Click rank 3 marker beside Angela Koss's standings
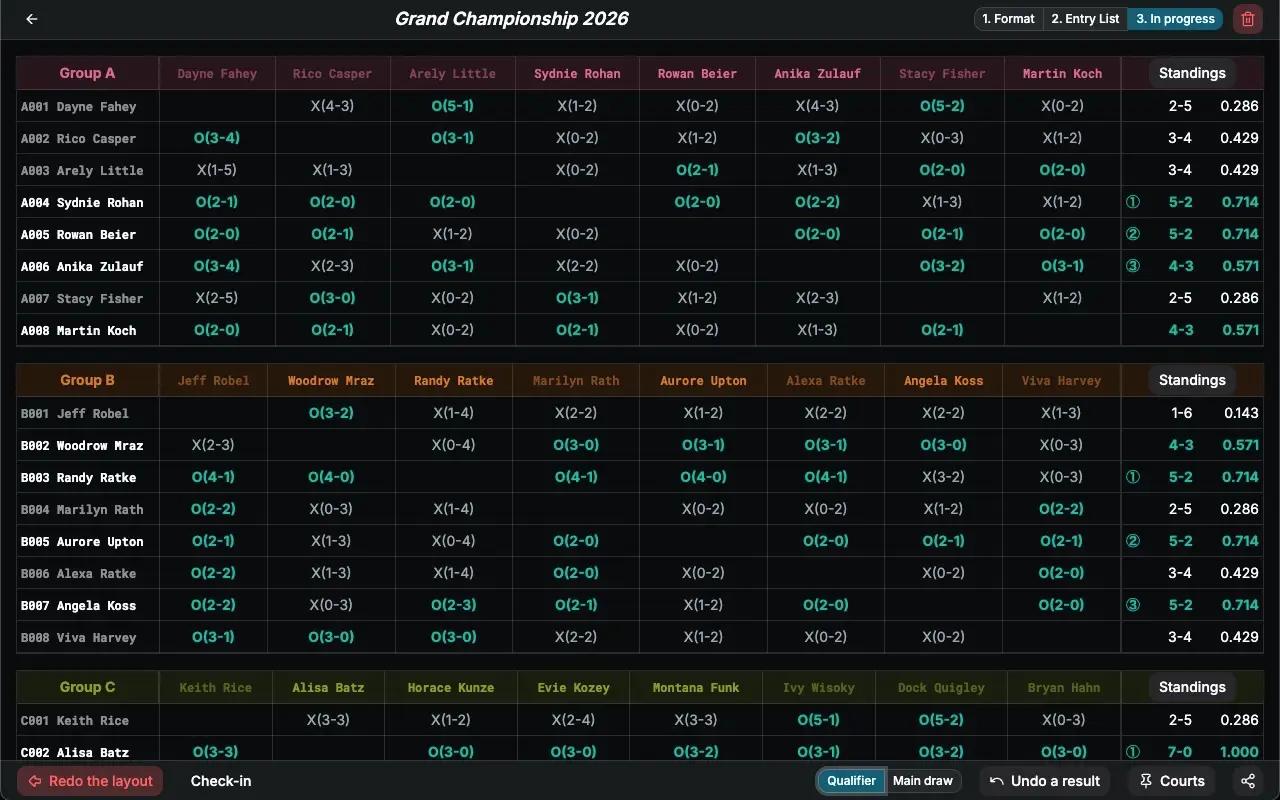The height and width of the screenshot is (800, 1280). click(x=1133, y=605)
